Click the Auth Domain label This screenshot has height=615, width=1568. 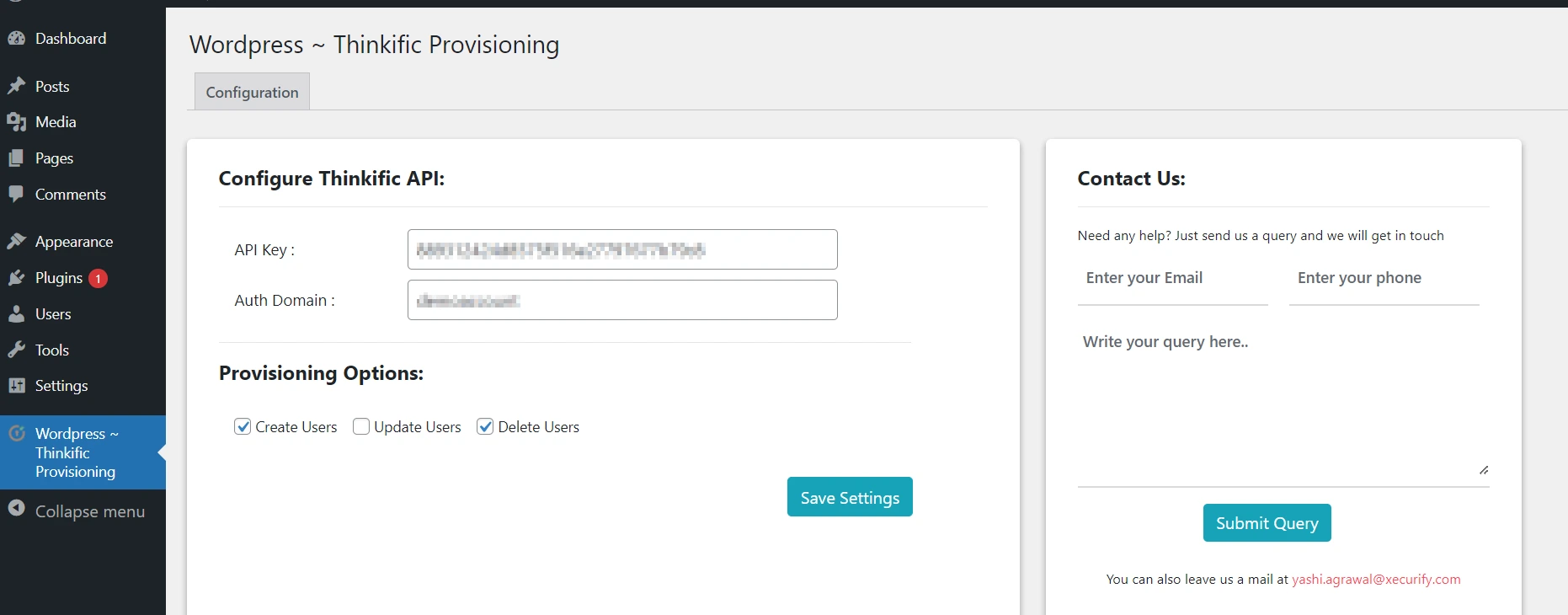285,301
